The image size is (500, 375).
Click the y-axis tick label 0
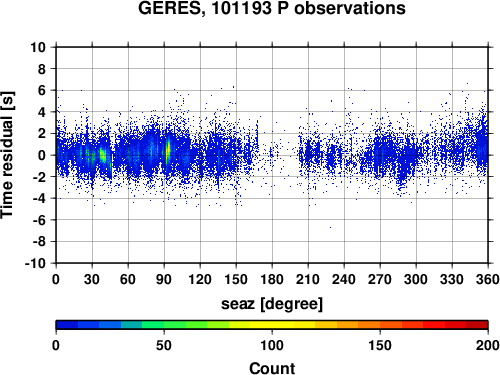42,155
